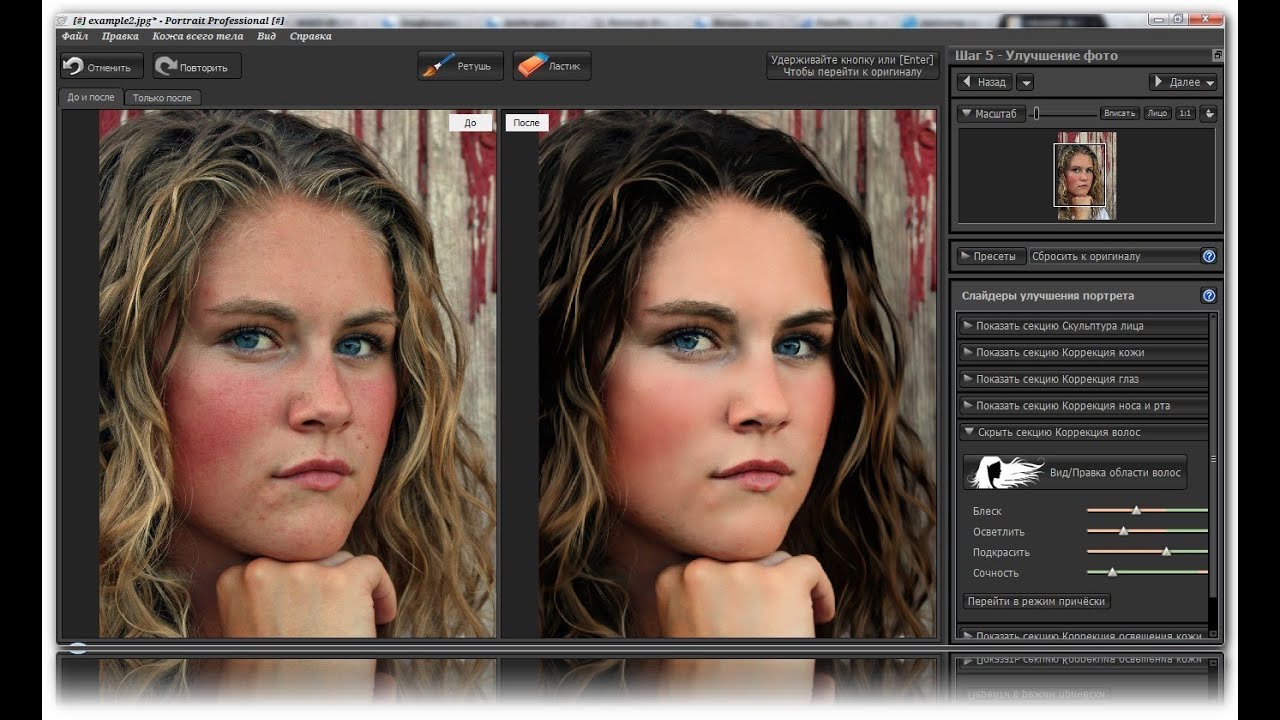Redo the edit with Повторить
The height and width of the screenshot is (720, 1280).
196,67
